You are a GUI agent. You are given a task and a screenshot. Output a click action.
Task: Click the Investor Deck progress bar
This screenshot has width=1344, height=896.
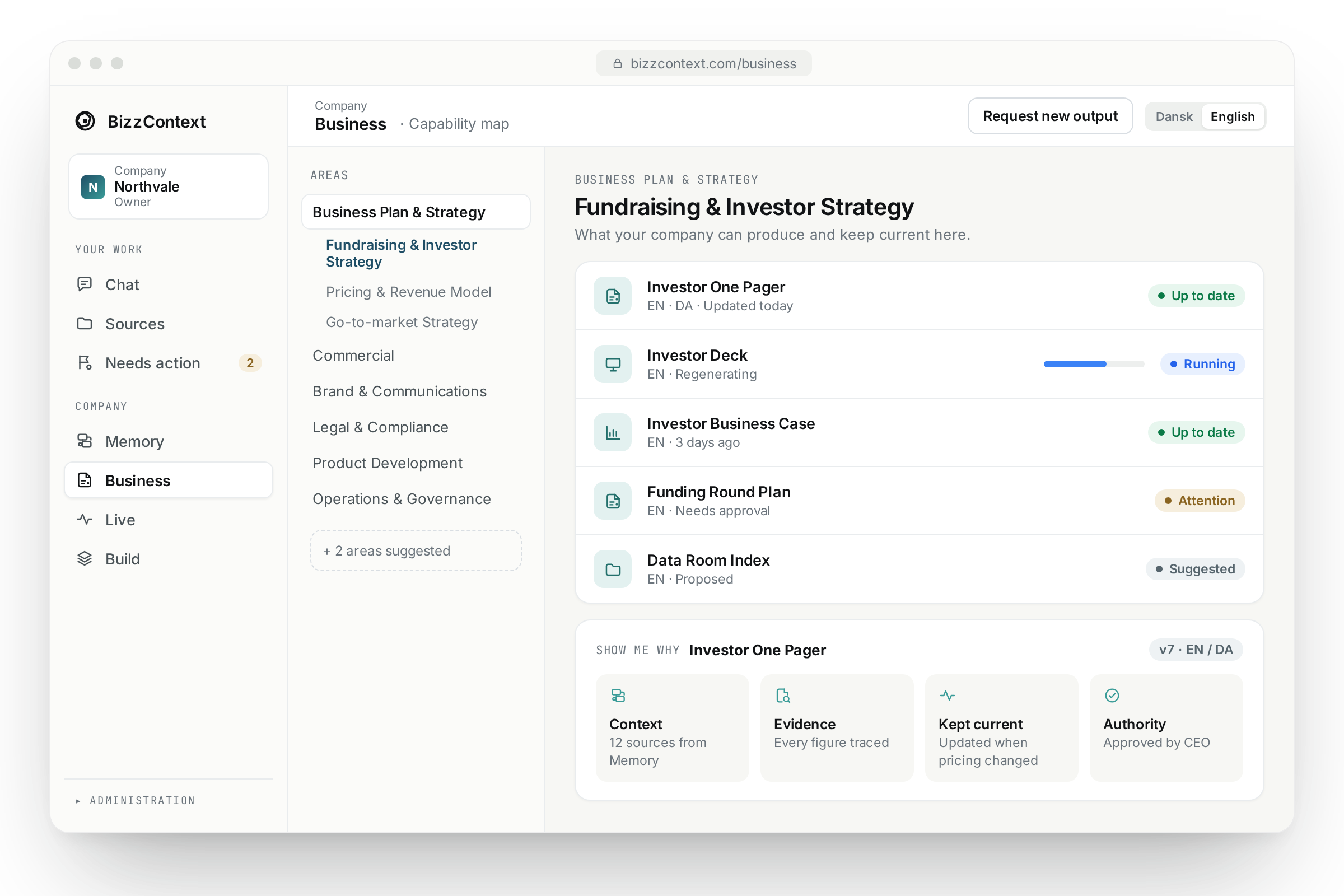click(1094, 364)
